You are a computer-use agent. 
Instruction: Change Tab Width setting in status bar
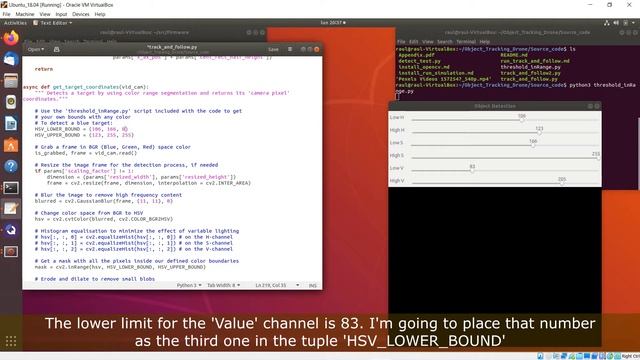tap(223, 285)
